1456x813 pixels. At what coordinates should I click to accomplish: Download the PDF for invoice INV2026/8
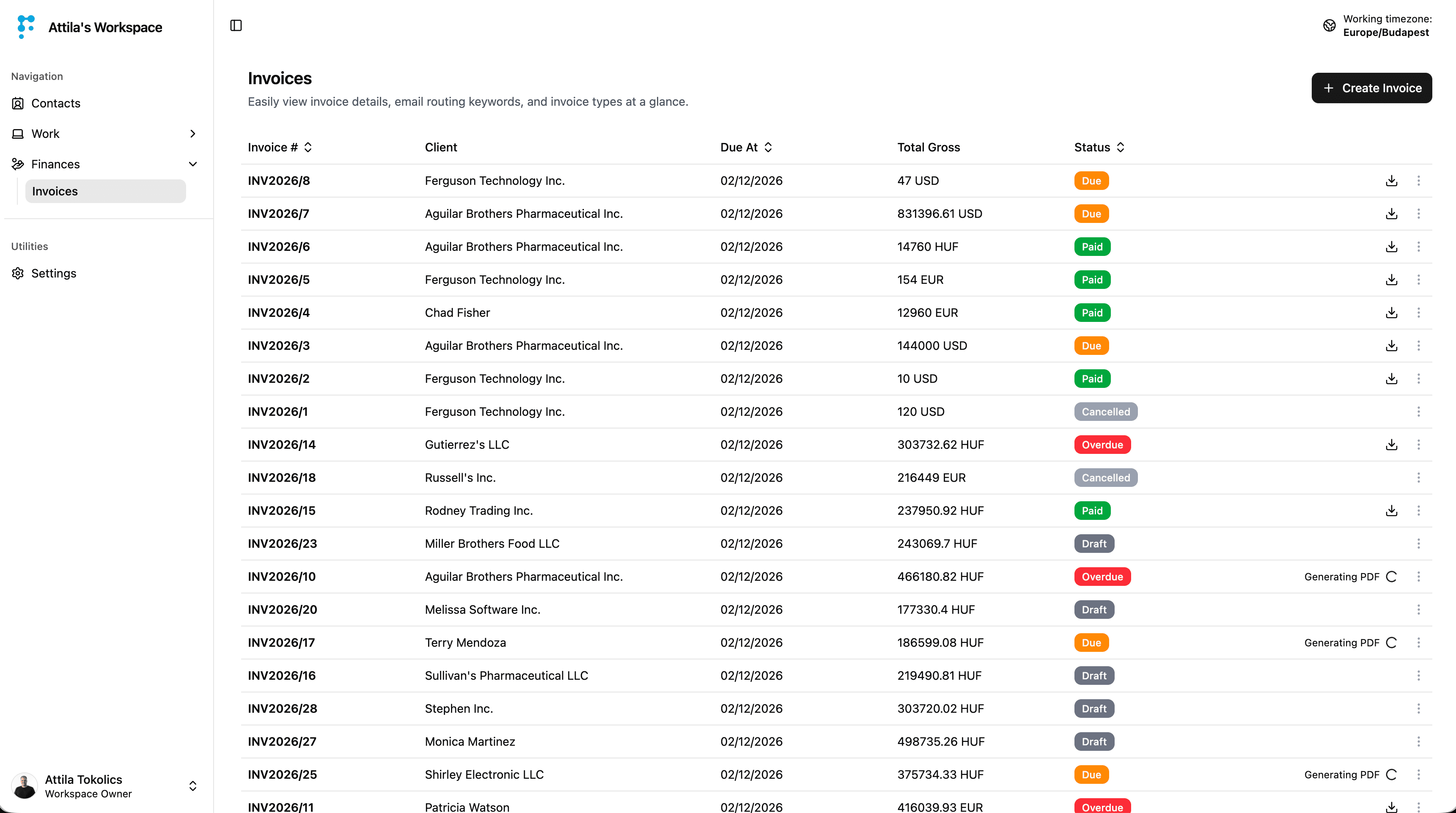(1391, 180)
